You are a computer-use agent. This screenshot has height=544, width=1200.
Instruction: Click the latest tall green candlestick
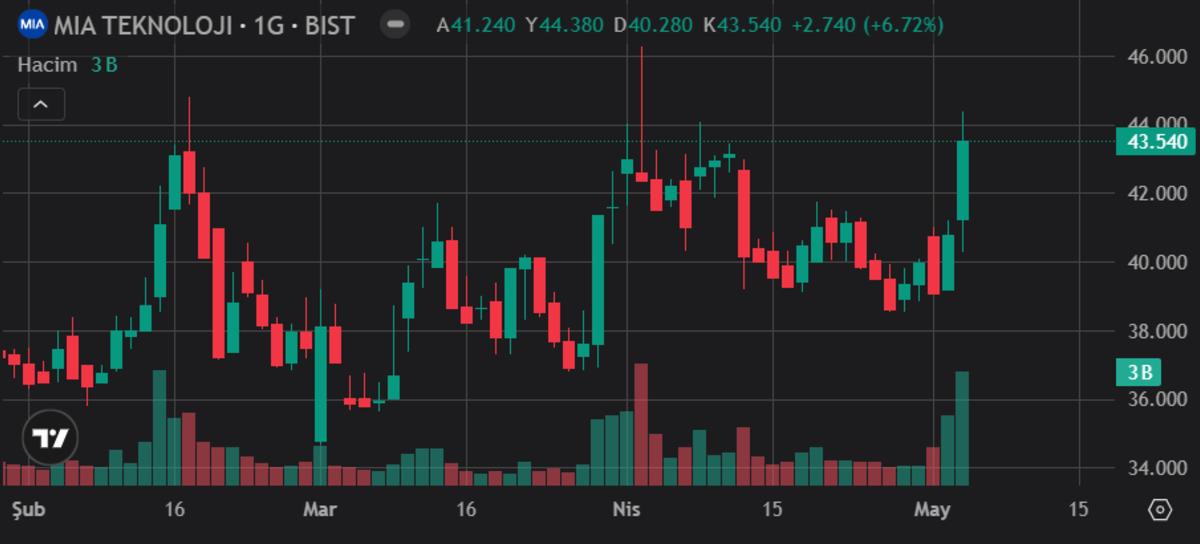point(963,180)
